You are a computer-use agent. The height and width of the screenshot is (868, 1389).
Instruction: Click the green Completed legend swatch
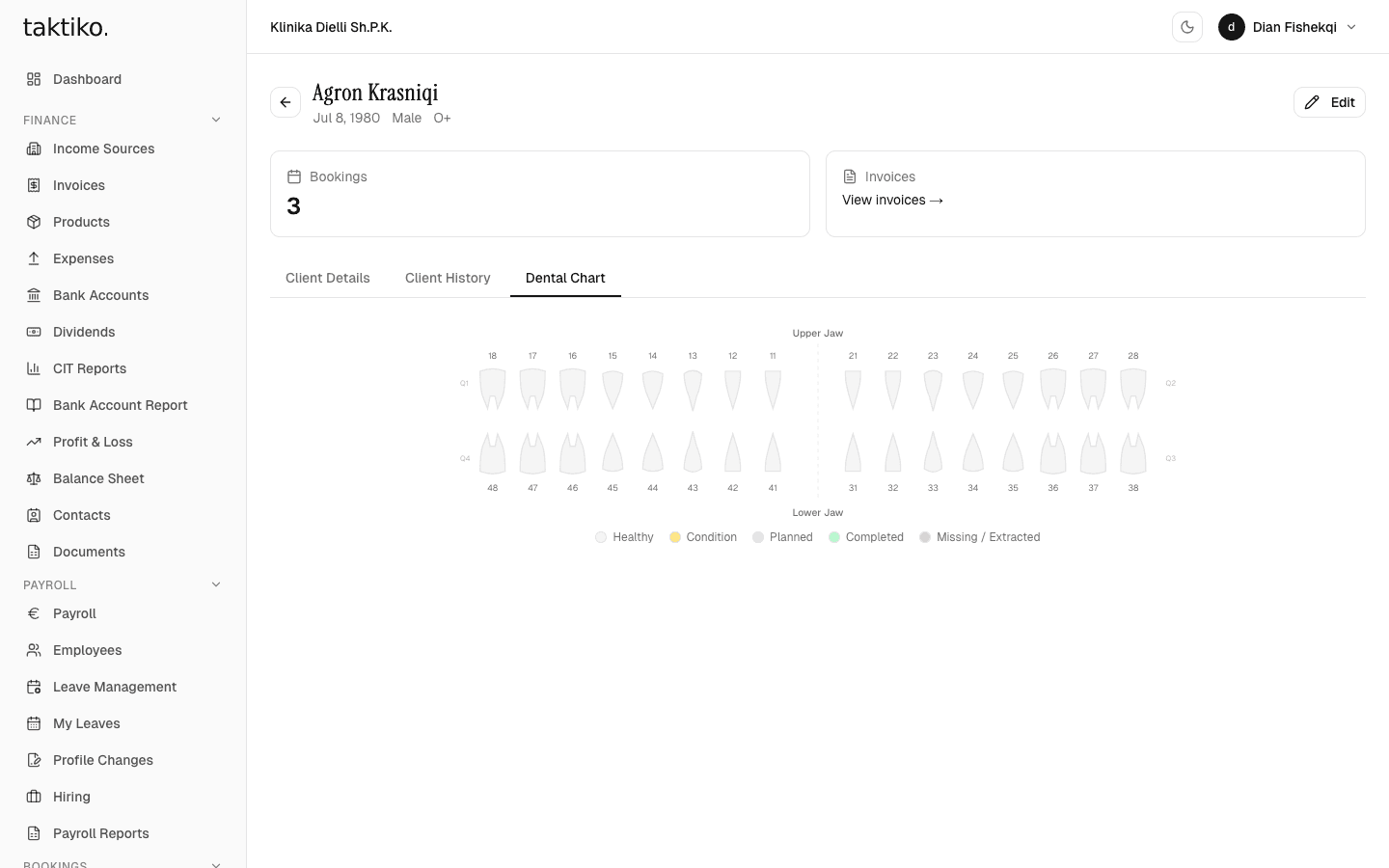(834, 537)
